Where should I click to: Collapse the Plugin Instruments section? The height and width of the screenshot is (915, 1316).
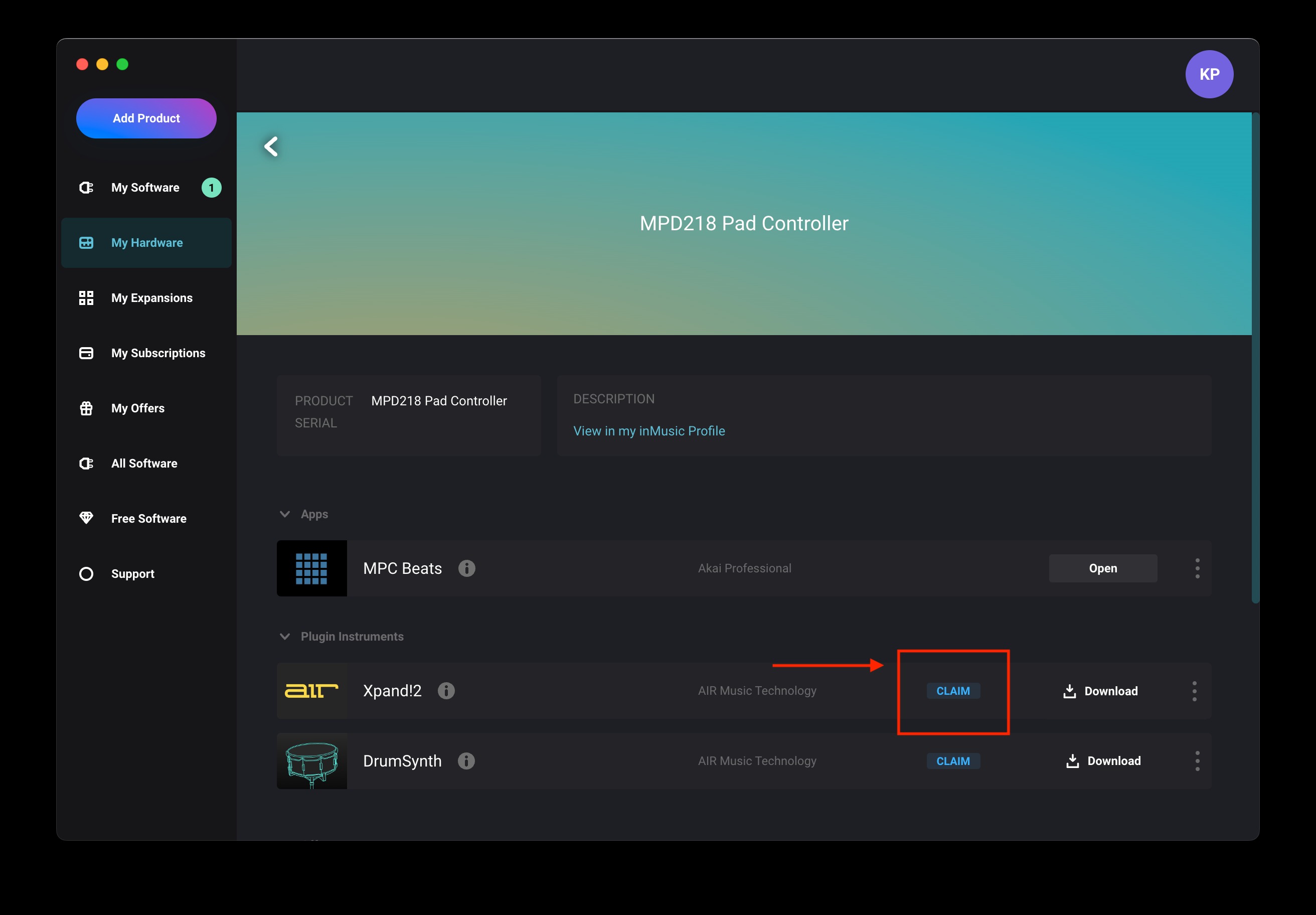pyautogui.click(x=285, y=637)
